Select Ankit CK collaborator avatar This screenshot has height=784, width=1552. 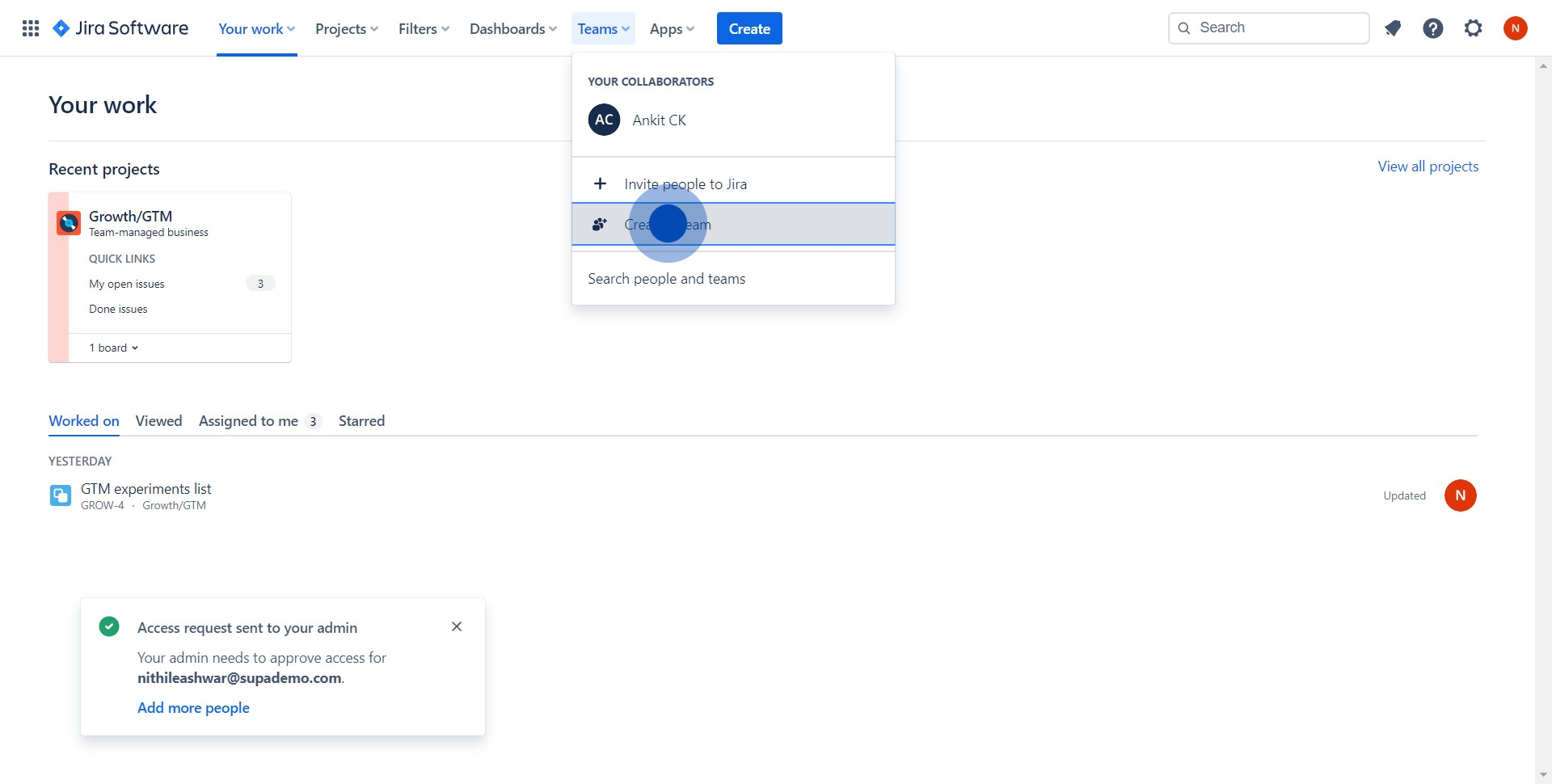(x=603, y=120)
